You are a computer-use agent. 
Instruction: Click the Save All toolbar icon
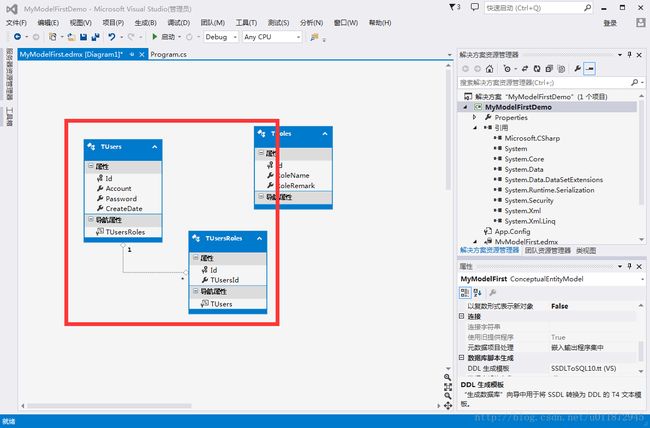pos(95,37)
